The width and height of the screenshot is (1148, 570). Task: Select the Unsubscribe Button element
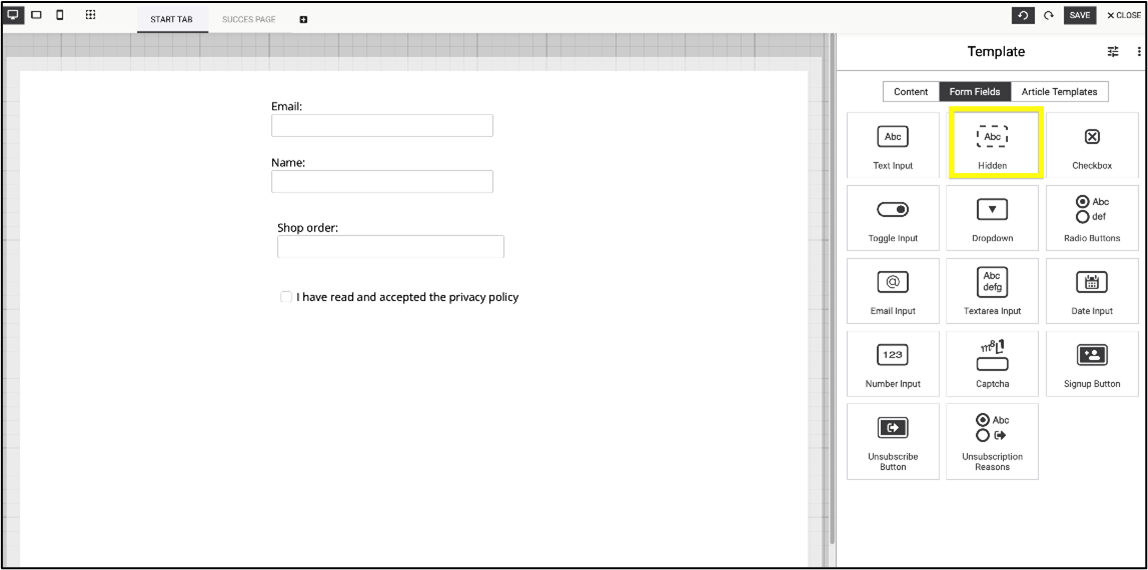tap(892, 441)
